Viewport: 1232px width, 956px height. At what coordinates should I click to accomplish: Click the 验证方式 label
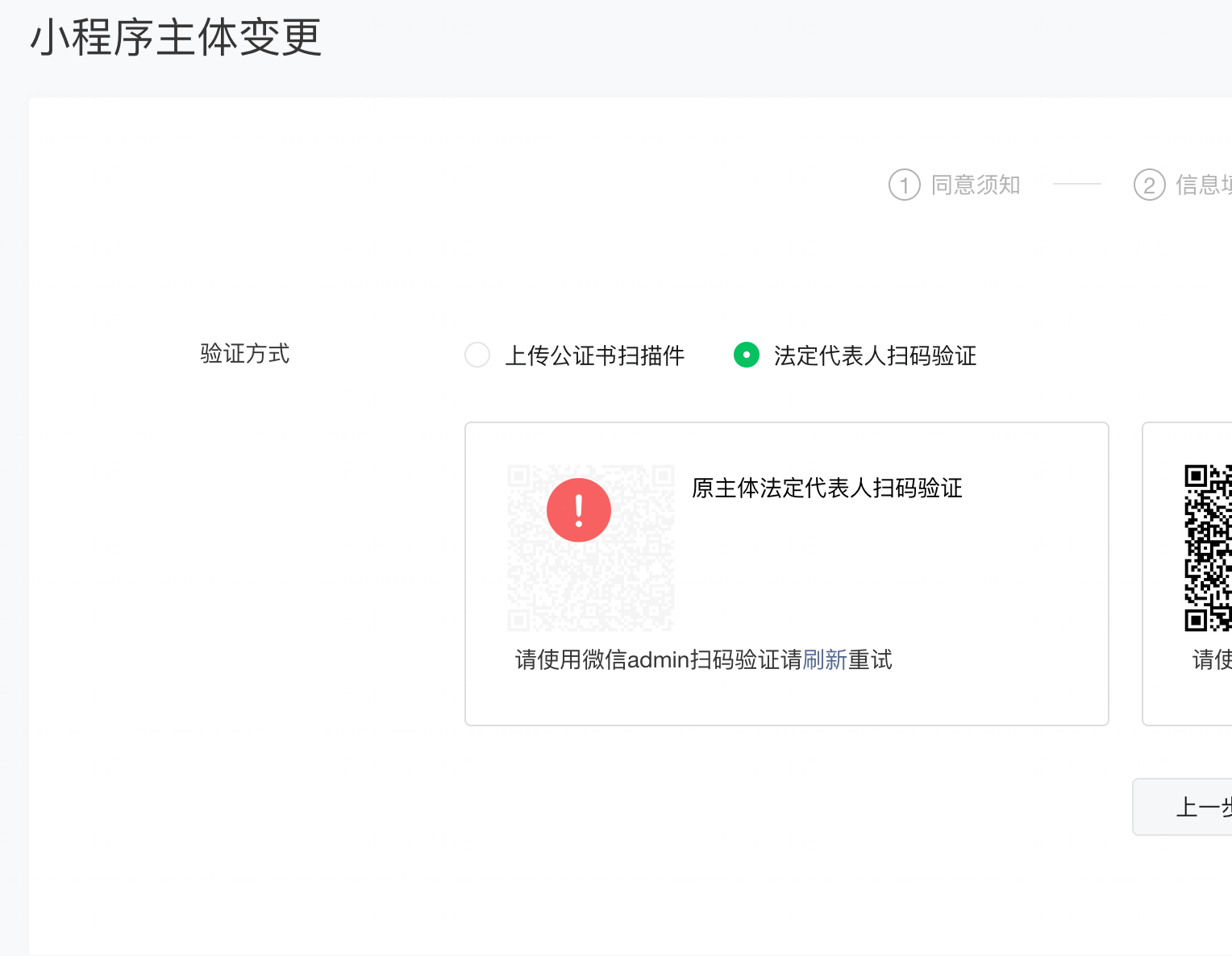pos(244,354)
